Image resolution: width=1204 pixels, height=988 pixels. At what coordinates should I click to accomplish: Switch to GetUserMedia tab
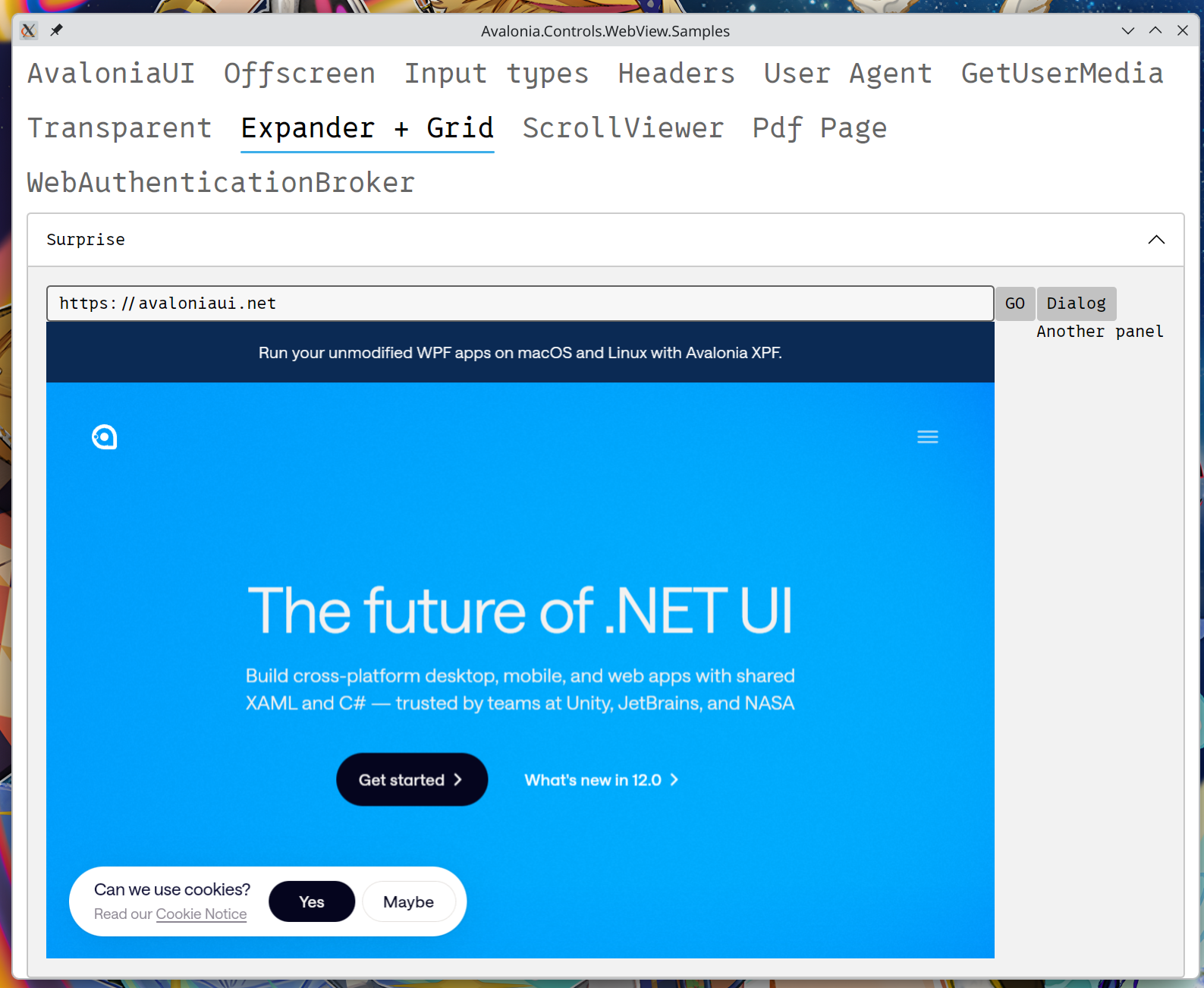coord(1061,74)
